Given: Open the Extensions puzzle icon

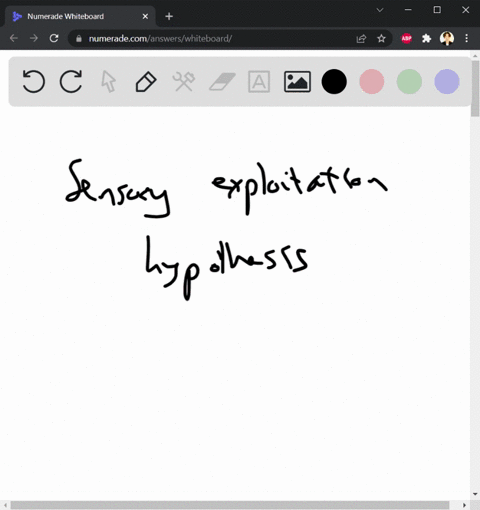Looking at the screenshot, I should pos(426,39).
